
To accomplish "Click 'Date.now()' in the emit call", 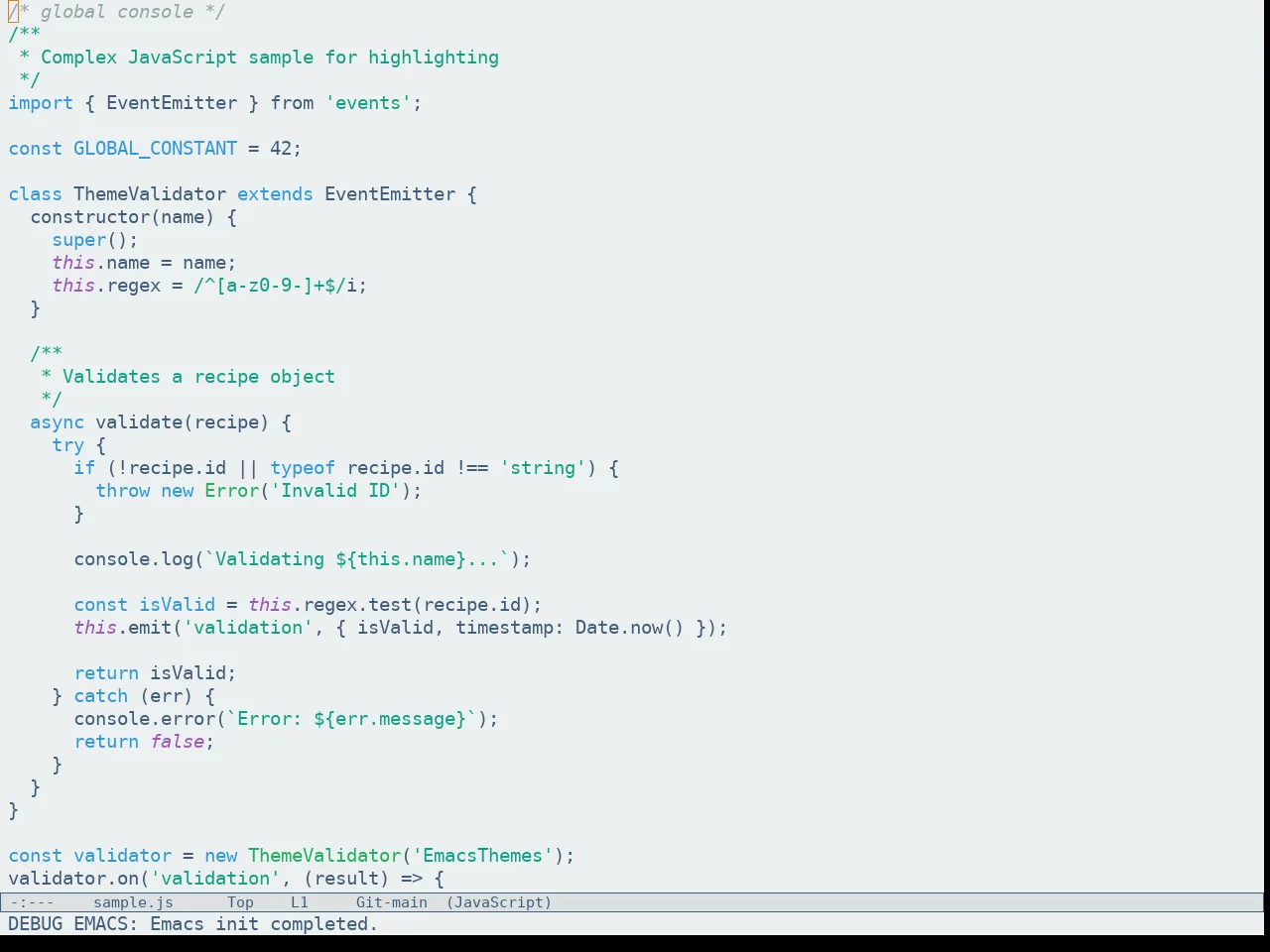I will (x=630, y=628).
